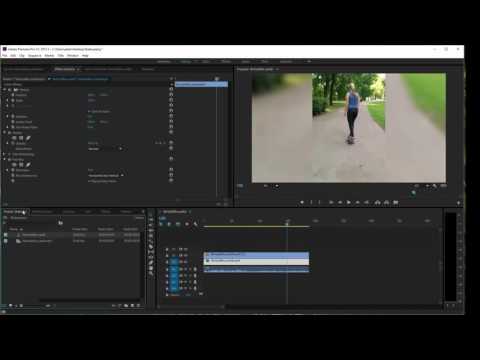Enable microphone voice-over record on first audio track

[x=195, y=269]
